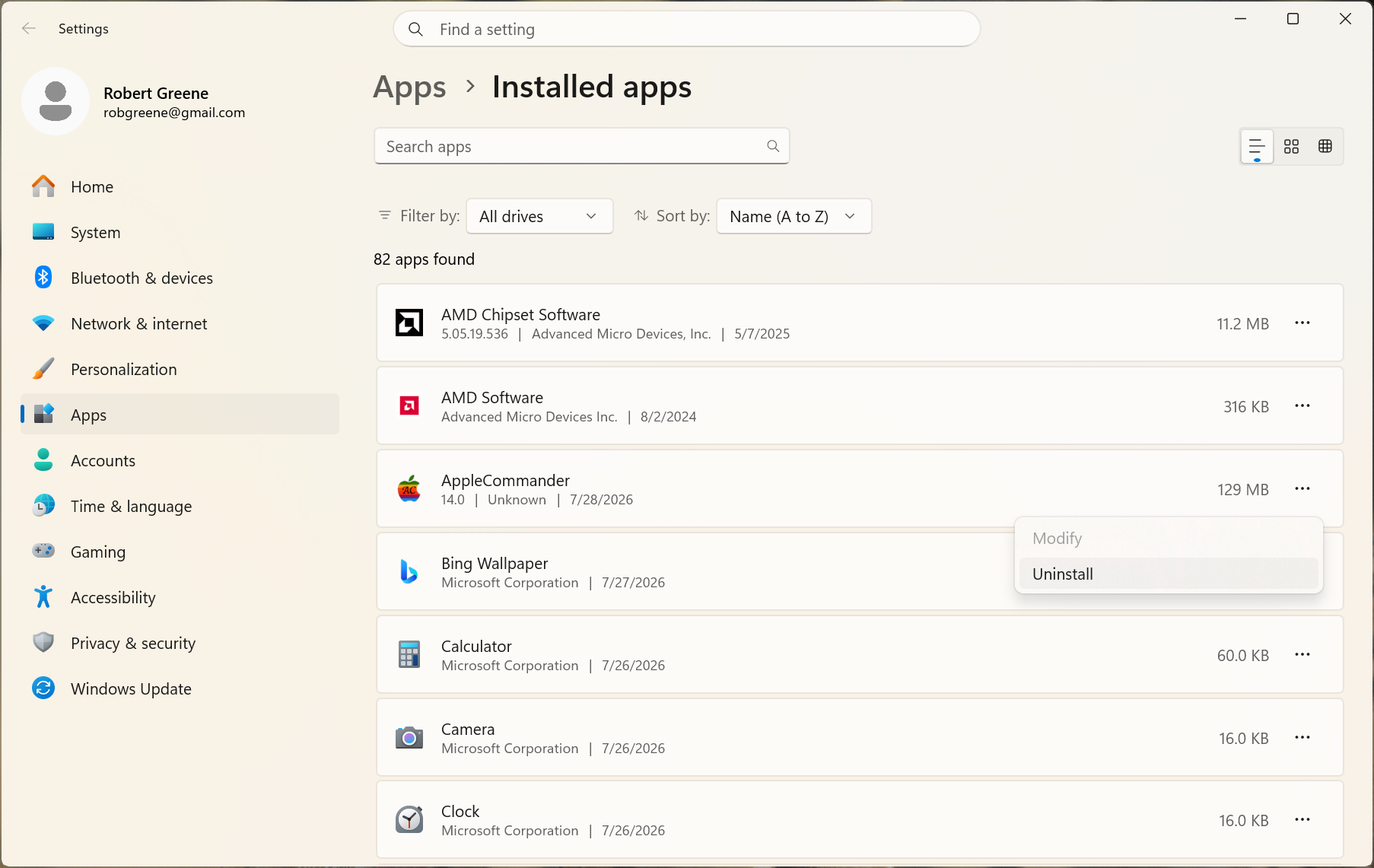Click the AppleCommander app icon

409,488
